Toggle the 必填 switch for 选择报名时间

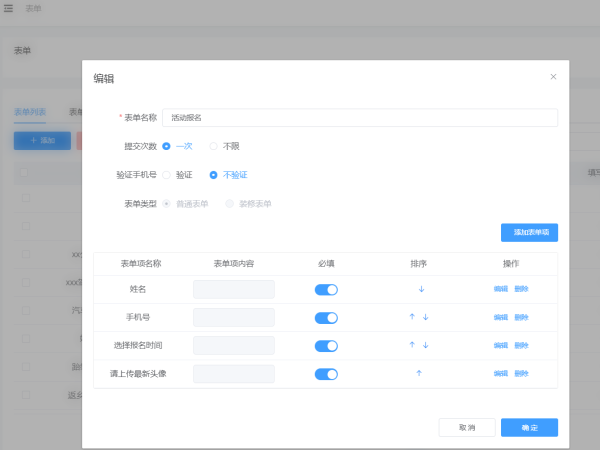click(326, 346)
